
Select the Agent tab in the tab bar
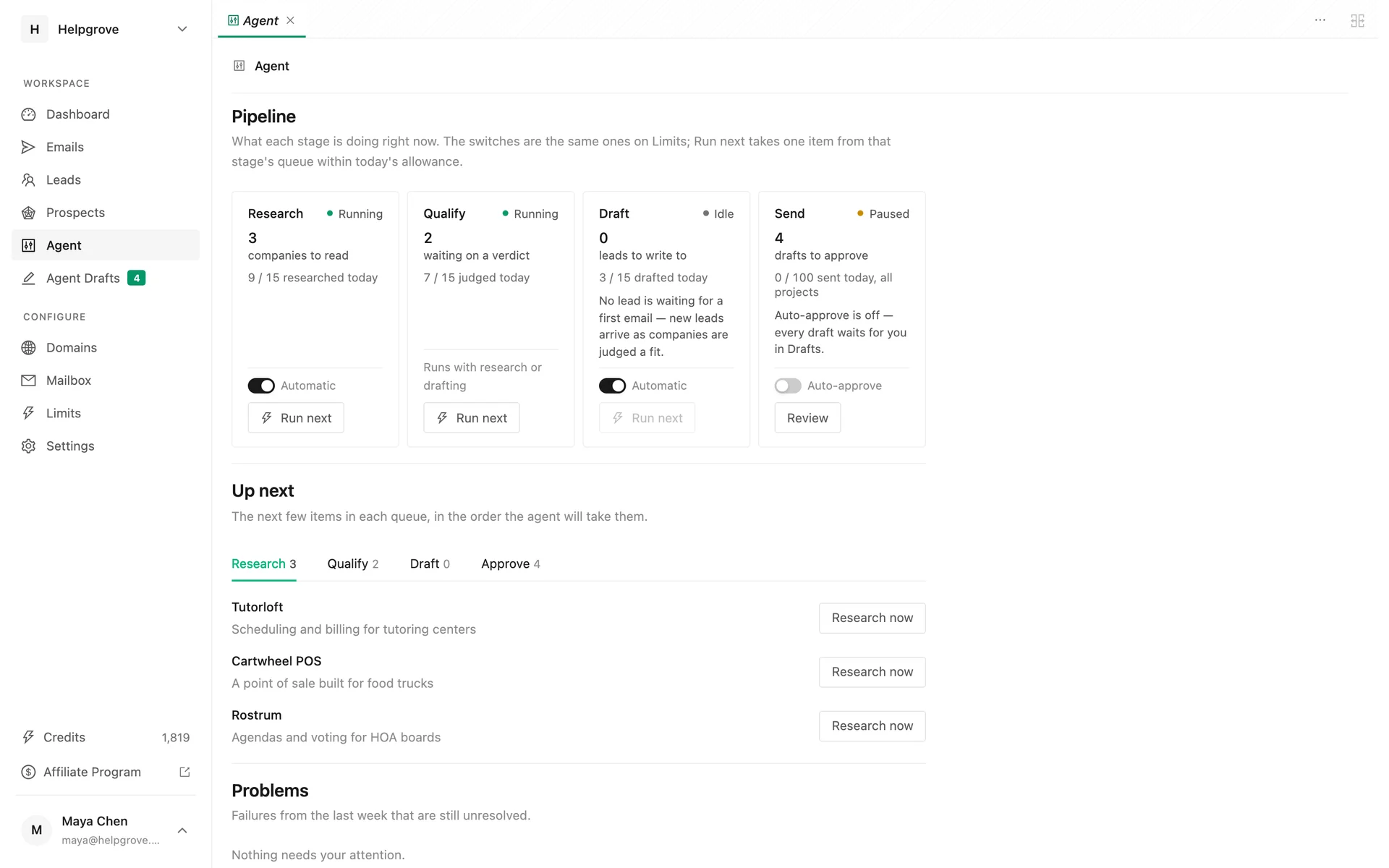point(261,20)
